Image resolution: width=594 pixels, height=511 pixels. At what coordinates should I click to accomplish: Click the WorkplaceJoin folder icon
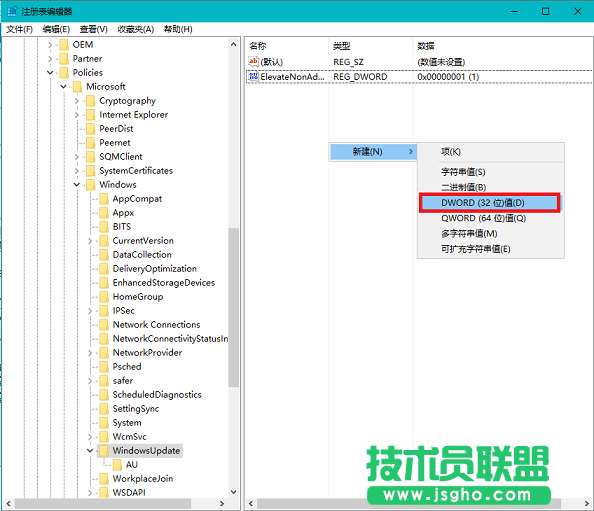(x=104, y=479)
